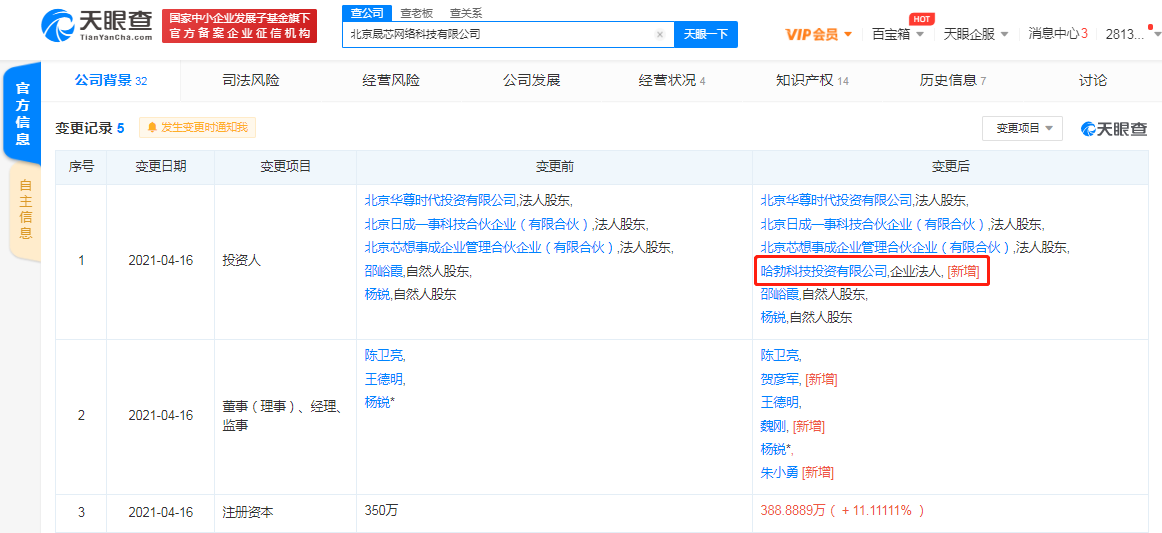Open 北京芯想事成企业管理合伙企业 link in 变更前 column
The height and width of the screenshot is (533, 1162).
(491, 248)
